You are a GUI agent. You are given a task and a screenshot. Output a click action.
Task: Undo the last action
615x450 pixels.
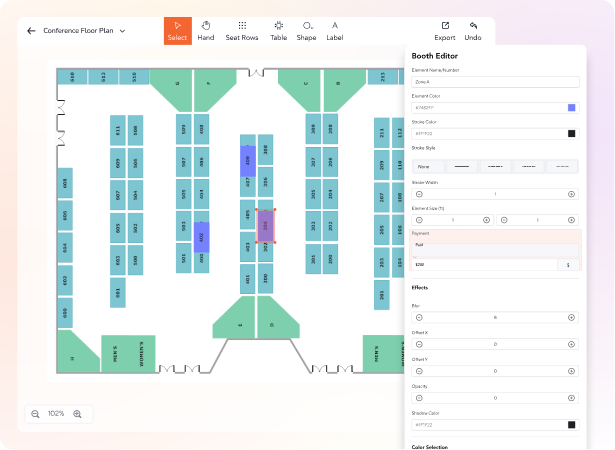(473, 31)
